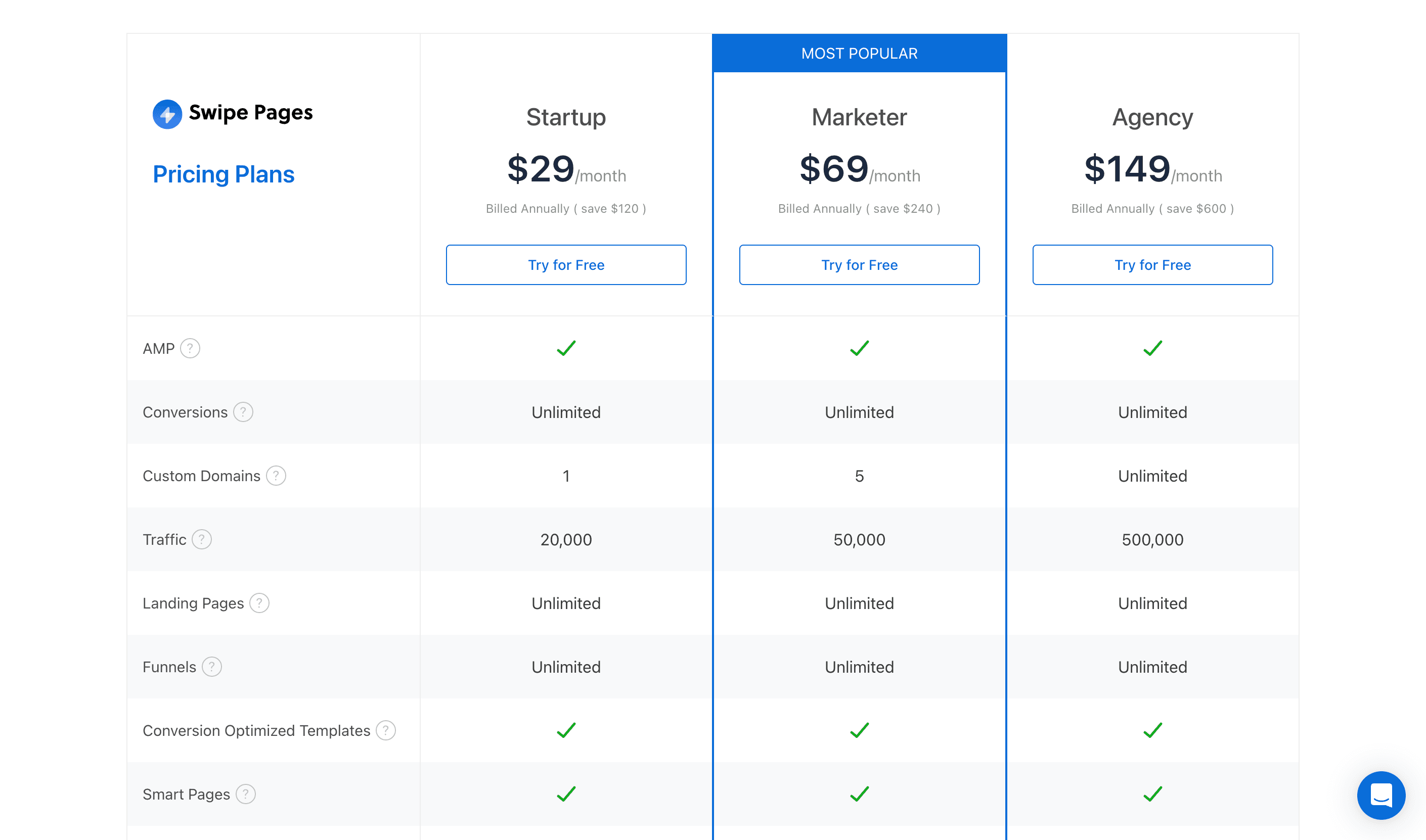Click the $149 price
The width and height of the screenshot is (1426, 840).
point(1127,169)
